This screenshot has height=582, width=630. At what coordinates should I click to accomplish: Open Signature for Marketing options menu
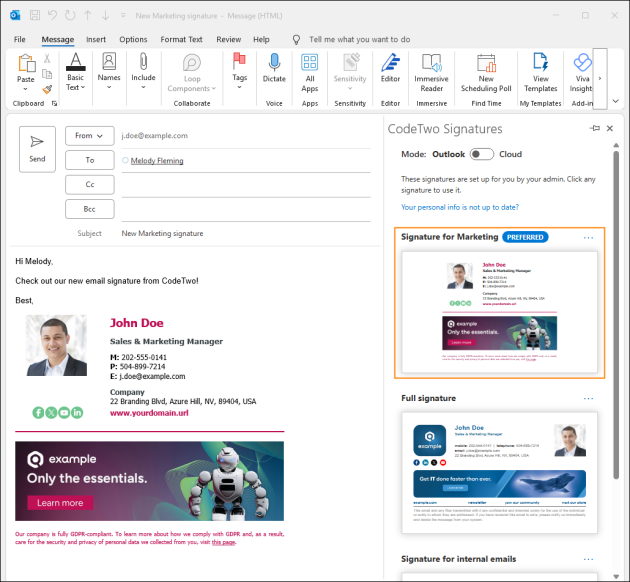click(x=588, y=238)
